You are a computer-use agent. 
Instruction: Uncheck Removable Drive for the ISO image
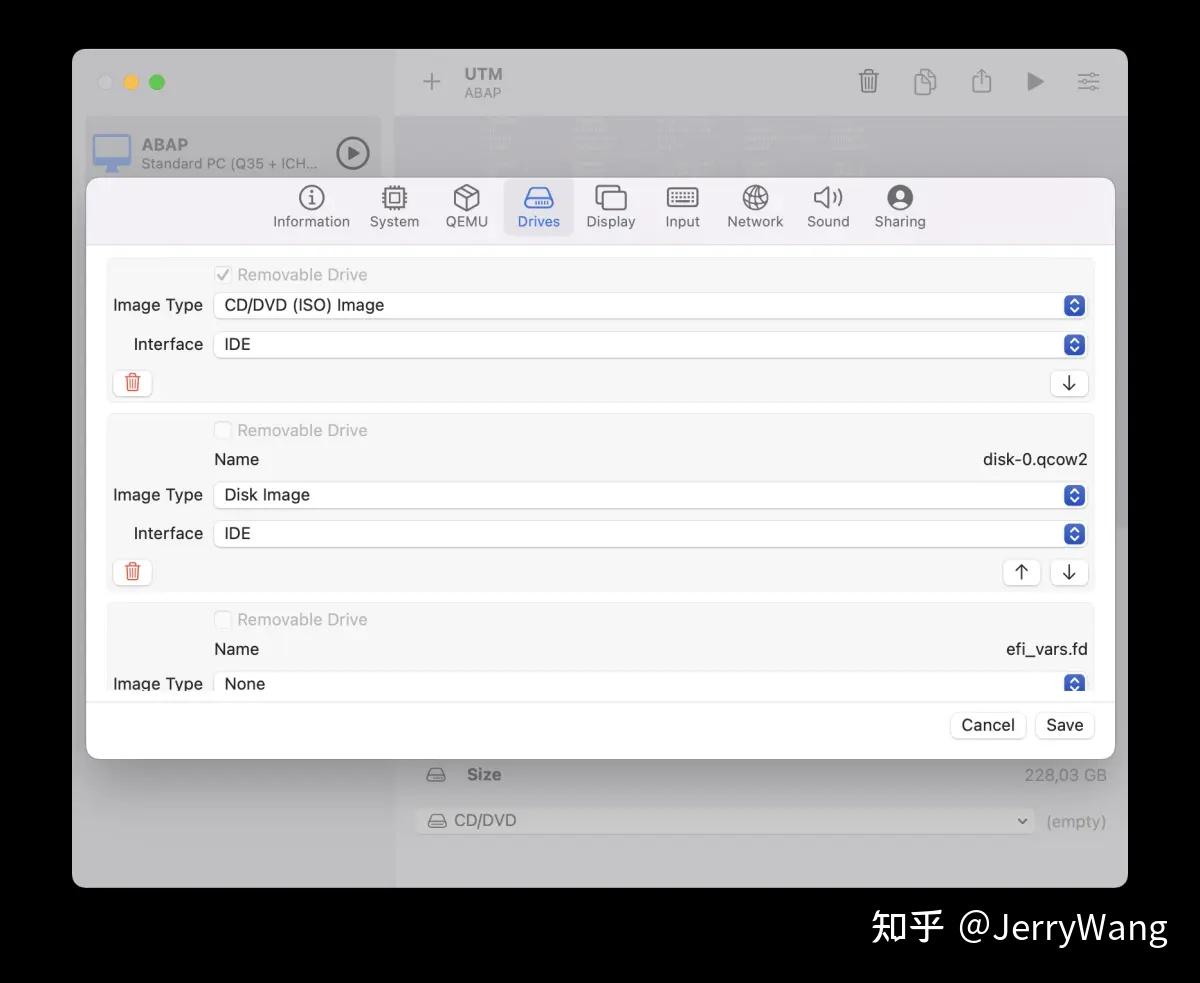(222, 274)
